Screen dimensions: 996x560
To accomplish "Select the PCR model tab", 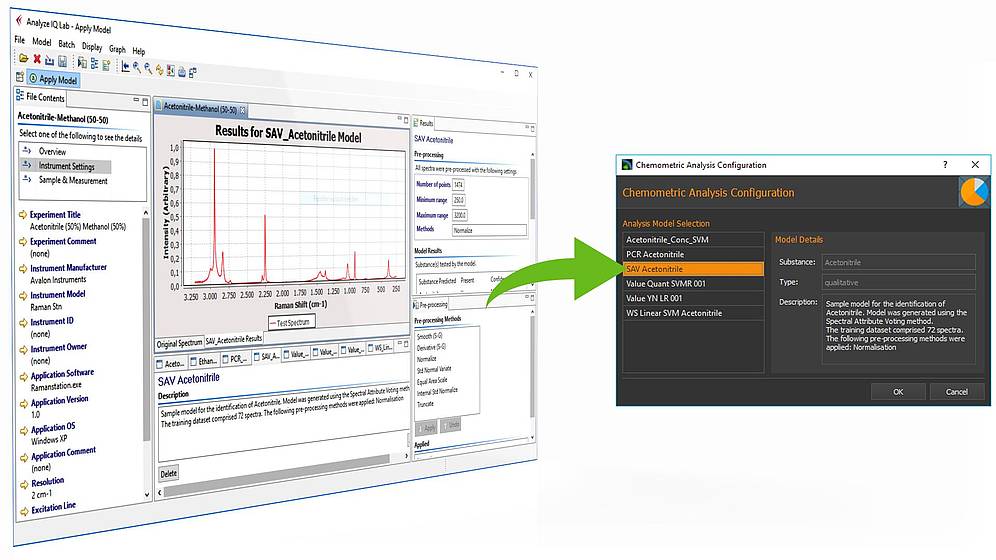I will (x=236, y=358).
